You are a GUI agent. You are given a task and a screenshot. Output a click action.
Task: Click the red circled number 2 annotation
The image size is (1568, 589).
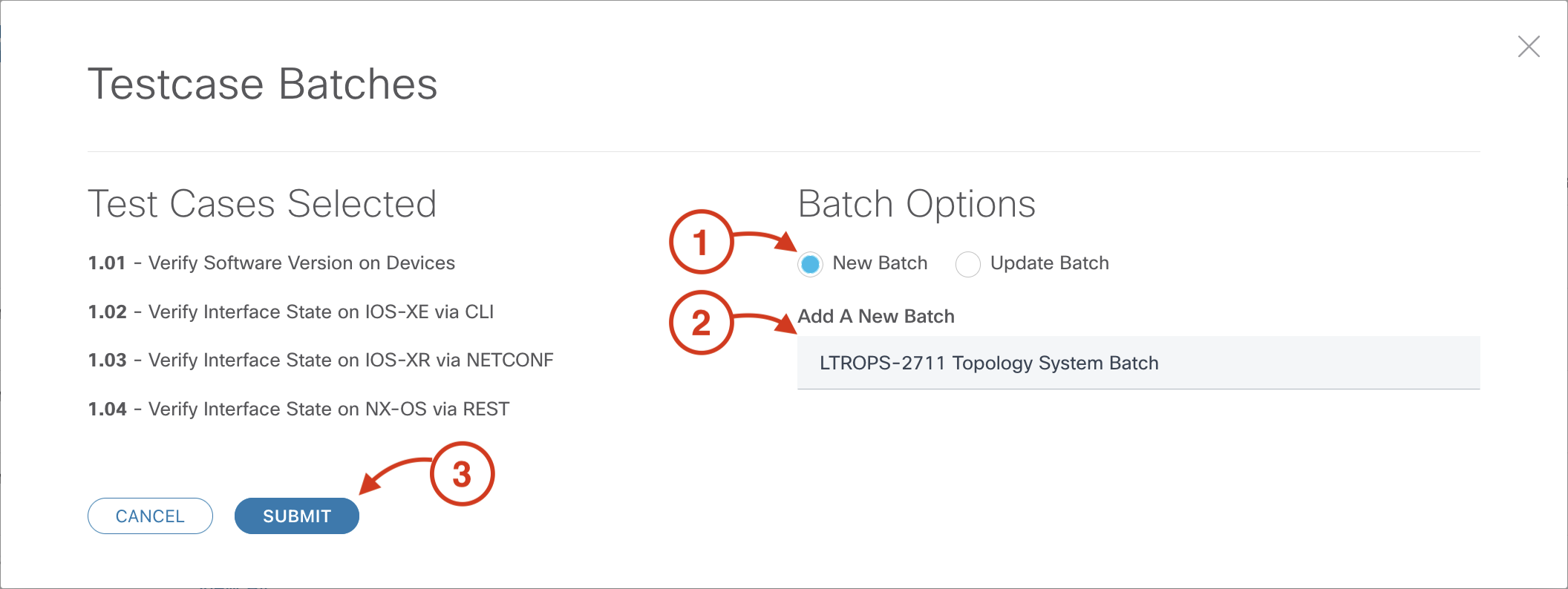coord(701,323)
